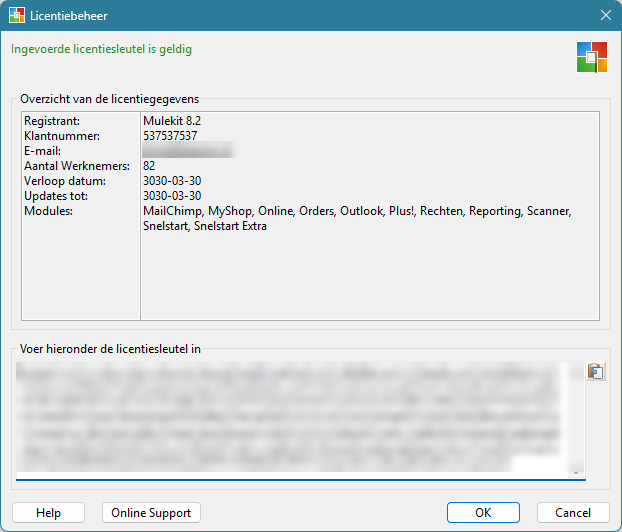
Task: Click 'Snelstart Extra' in the modules list
Action: 230,226
